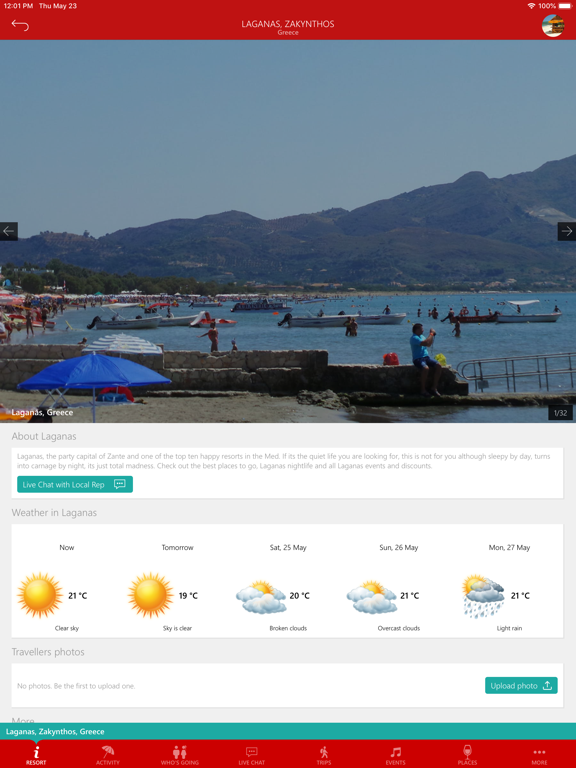The width and height of the screenshot is (576, 768).
Task: Click the 'Clear sky' label
Action: 67,628
